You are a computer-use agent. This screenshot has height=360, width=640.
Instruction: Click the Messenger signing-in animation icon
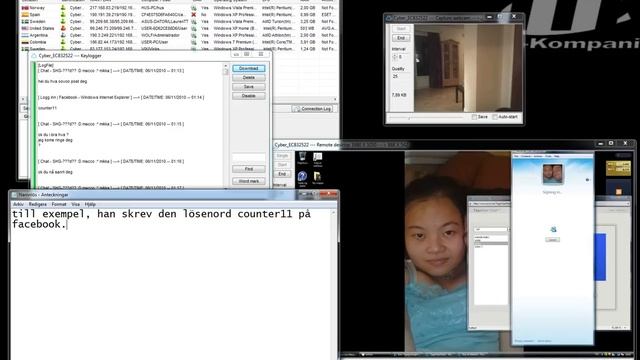tap(553, 229)
